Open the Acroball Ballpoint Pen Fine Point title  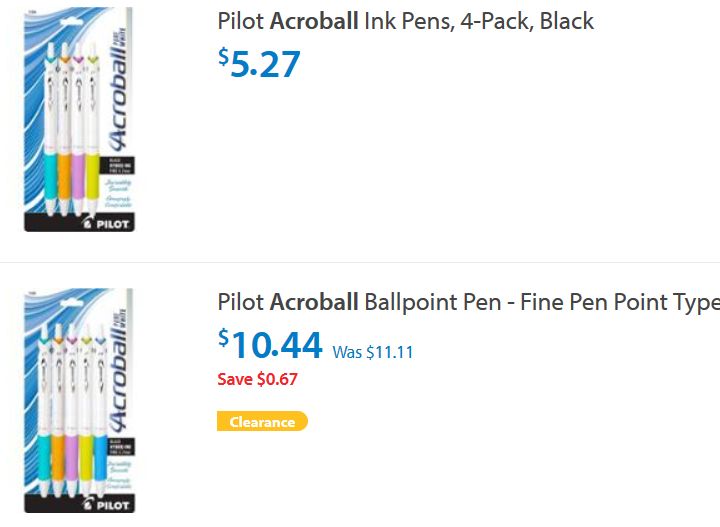click(468, 302)
